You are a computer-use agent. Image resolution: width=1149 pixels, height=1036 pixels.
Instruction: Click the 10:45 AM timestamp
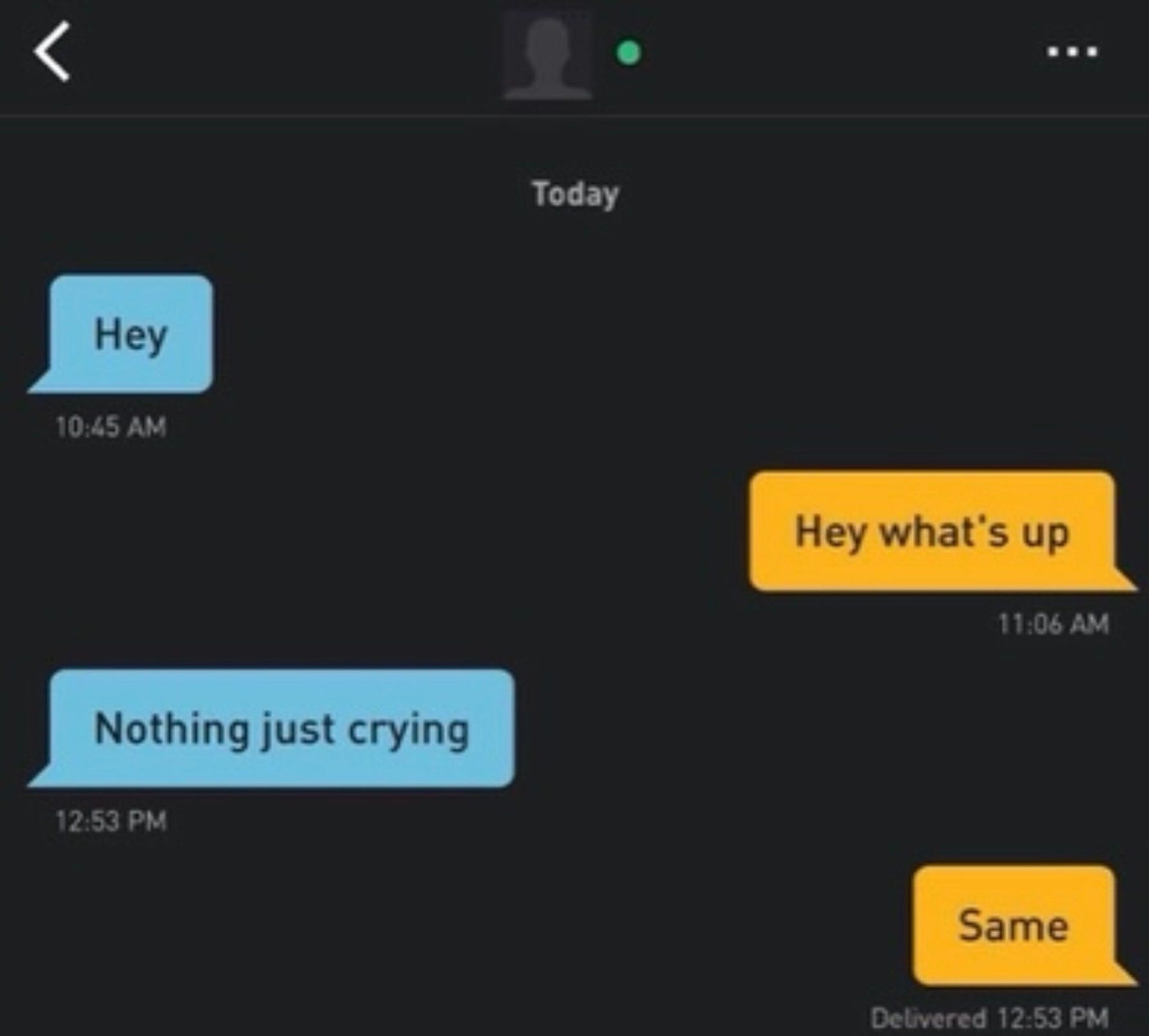(x=111, y=427)
